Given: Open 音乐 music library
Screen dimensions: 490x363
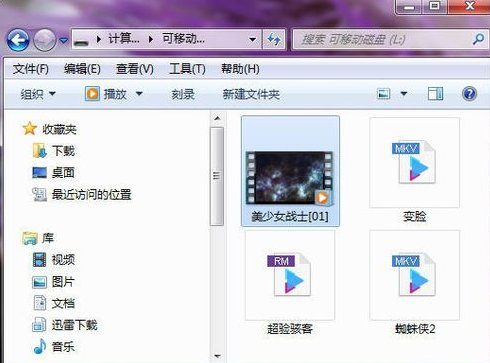Looking at the screenshot, I should coord(53,347).
